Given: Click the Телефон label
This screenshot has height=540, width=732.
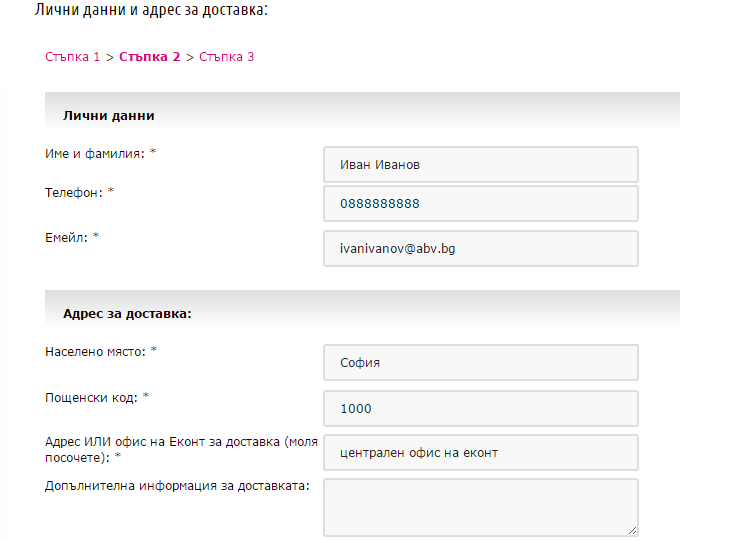Looking at the screenshot, I should 79,192.
